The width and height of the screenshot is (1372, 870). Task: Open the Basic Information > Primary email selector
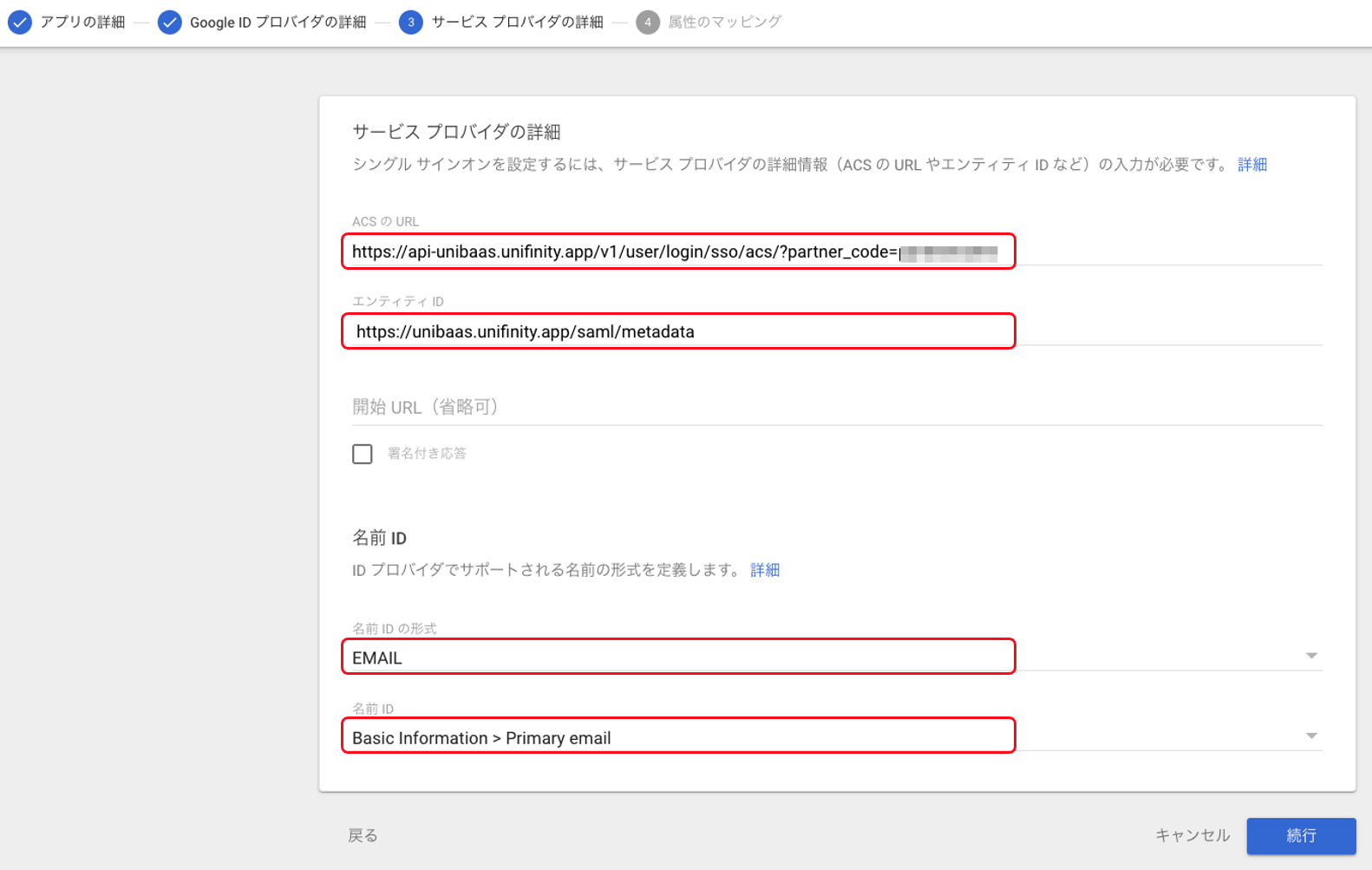coord(677,737)
